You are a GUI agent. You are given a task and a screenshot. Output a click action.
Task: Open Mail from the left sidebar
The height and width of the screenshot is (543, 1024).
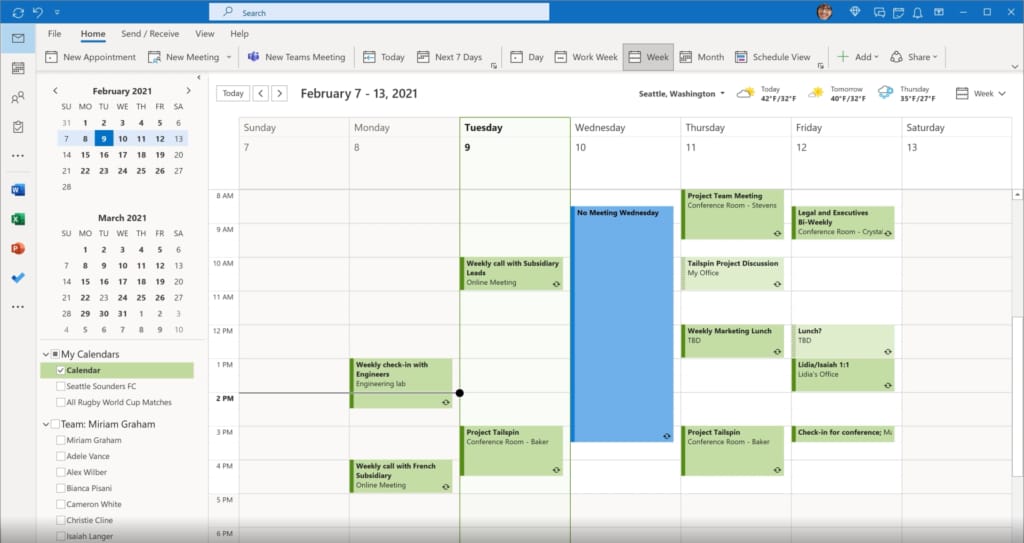[18, 39]
